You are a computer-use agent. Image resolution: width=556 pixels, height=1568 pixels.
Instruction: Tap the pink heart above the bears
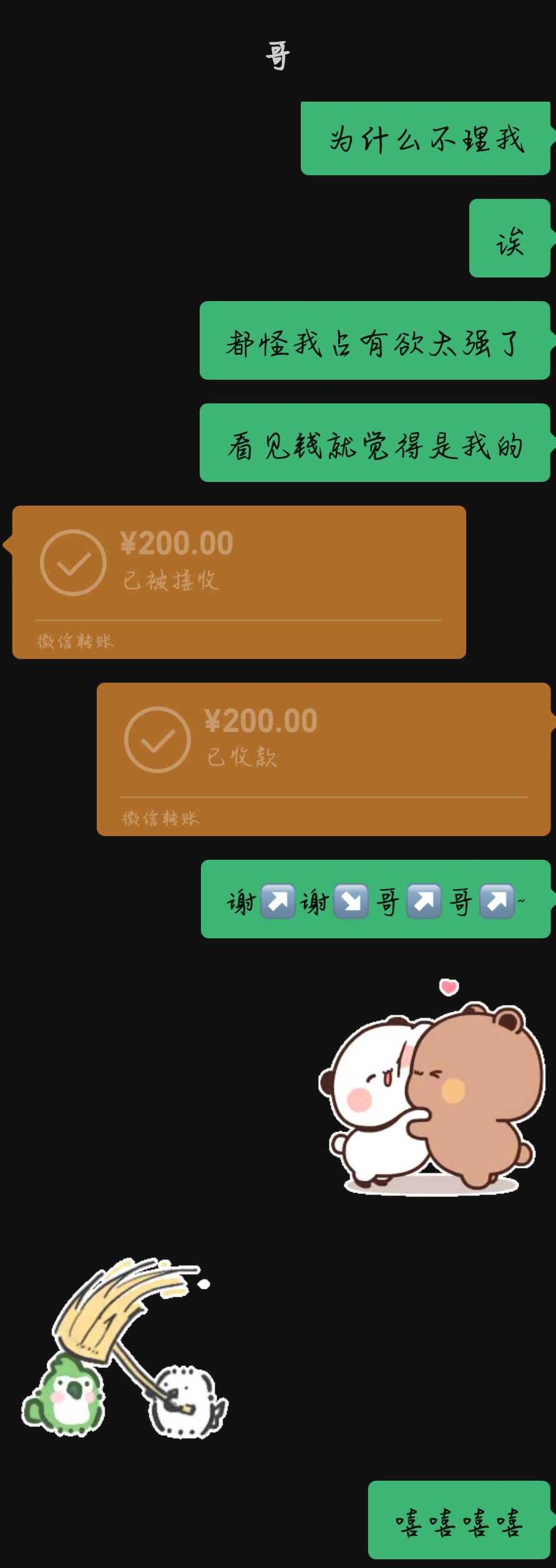(x=449, y=986)
